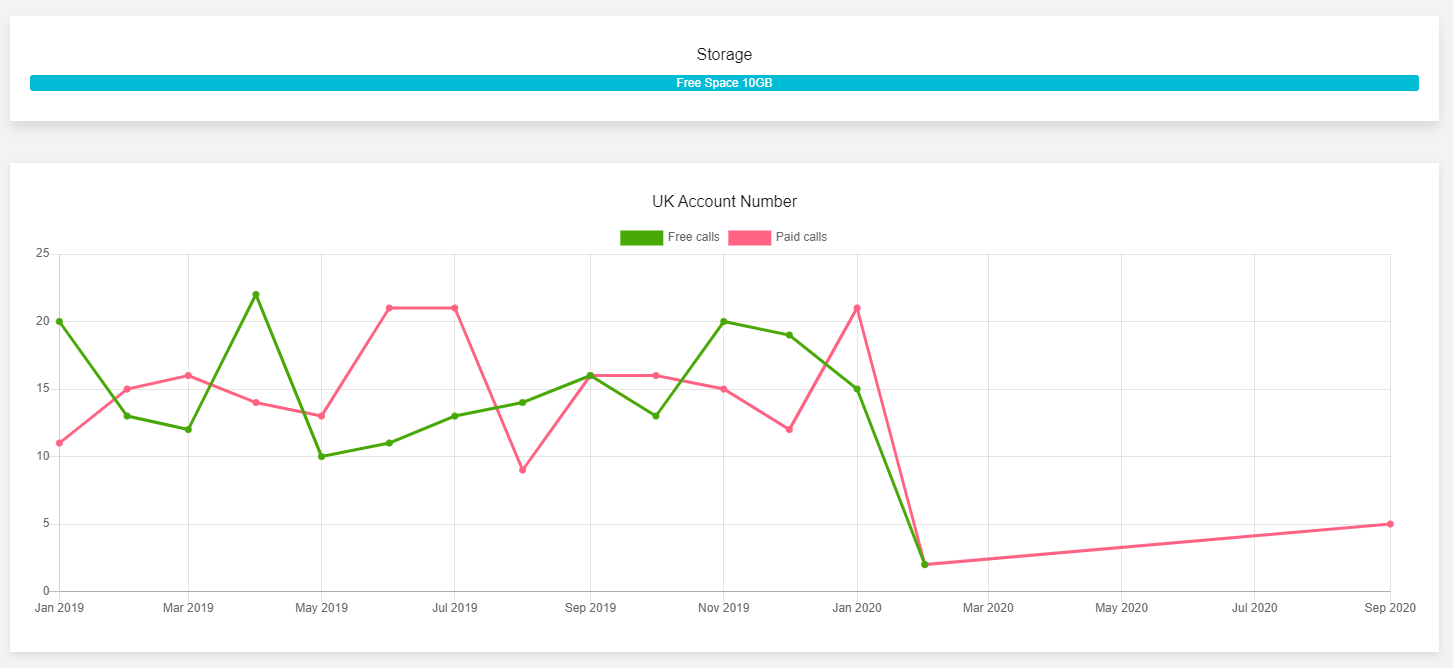1453x668 pixels.
Task: Click the y-axis value 25
Action: tap(42, 254)
